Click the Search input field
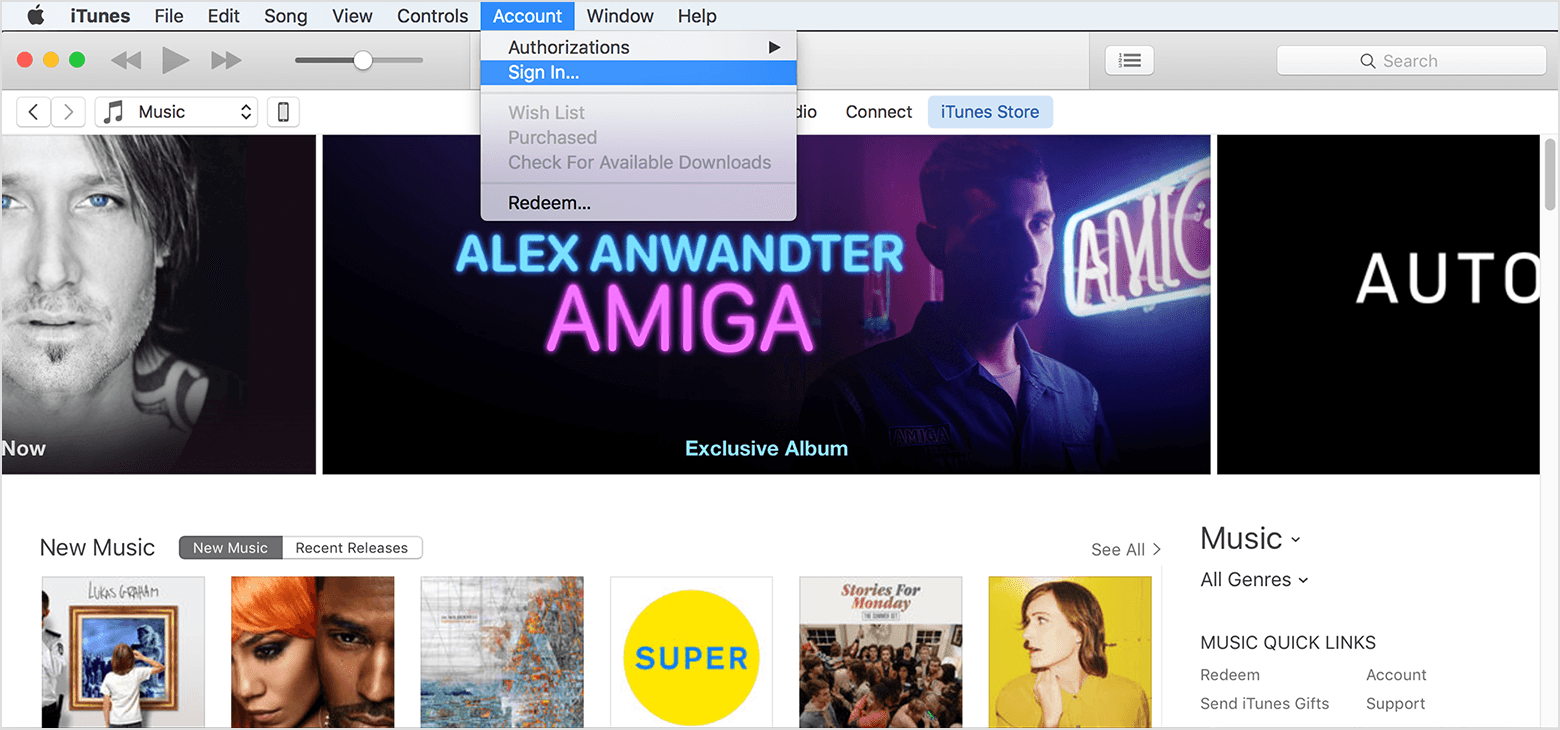 [x=1411, y=61]
